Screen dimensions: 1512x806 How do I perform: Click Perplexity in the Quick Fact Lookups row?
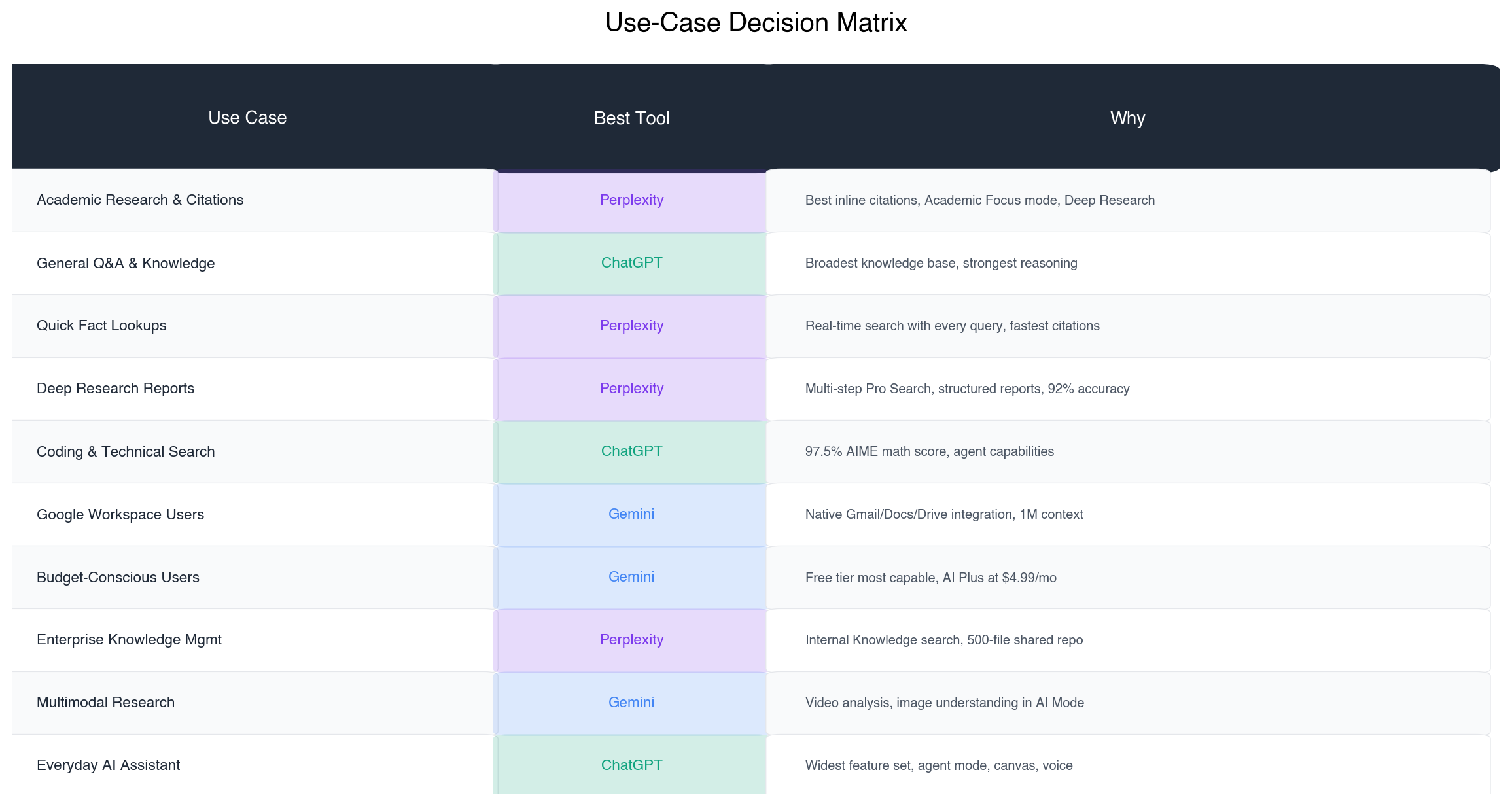(631, 326)
